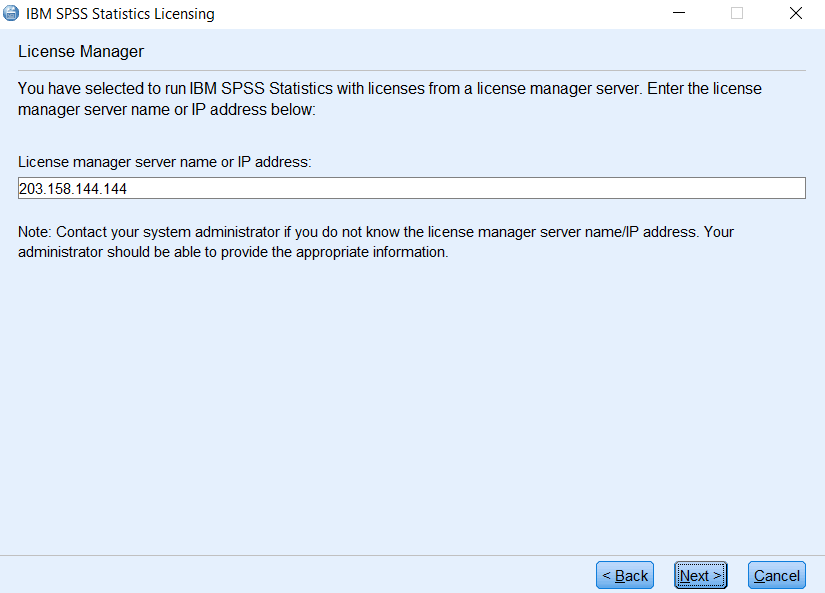This screenshot has width=825, height=593.
Task: Click the server name or IP address label
Action: tap(165, 162)
